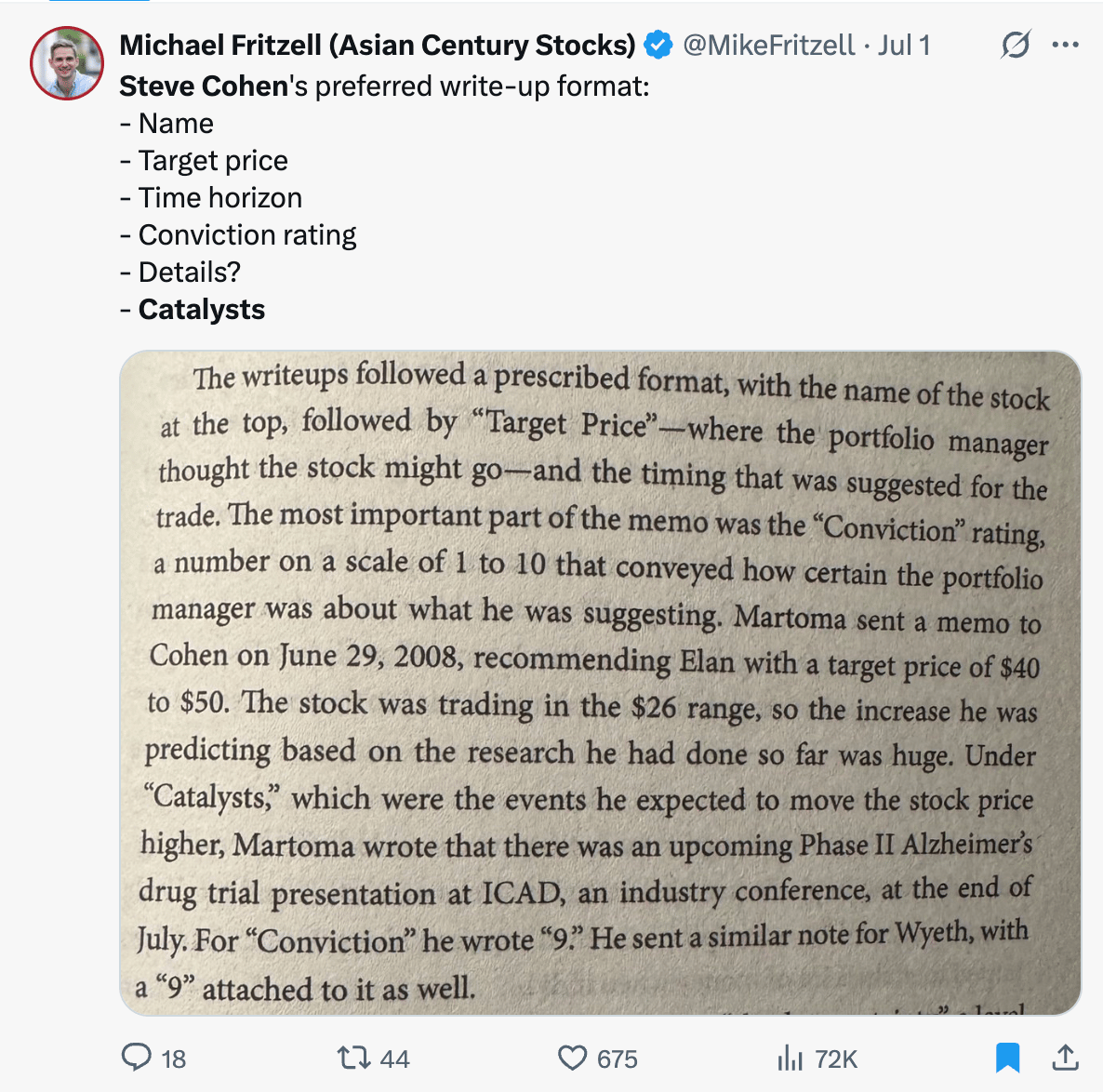This screenshot has width=1103, height=1092.
Task: View analytics via the bar chart icon
Action: coord(790,1058)
